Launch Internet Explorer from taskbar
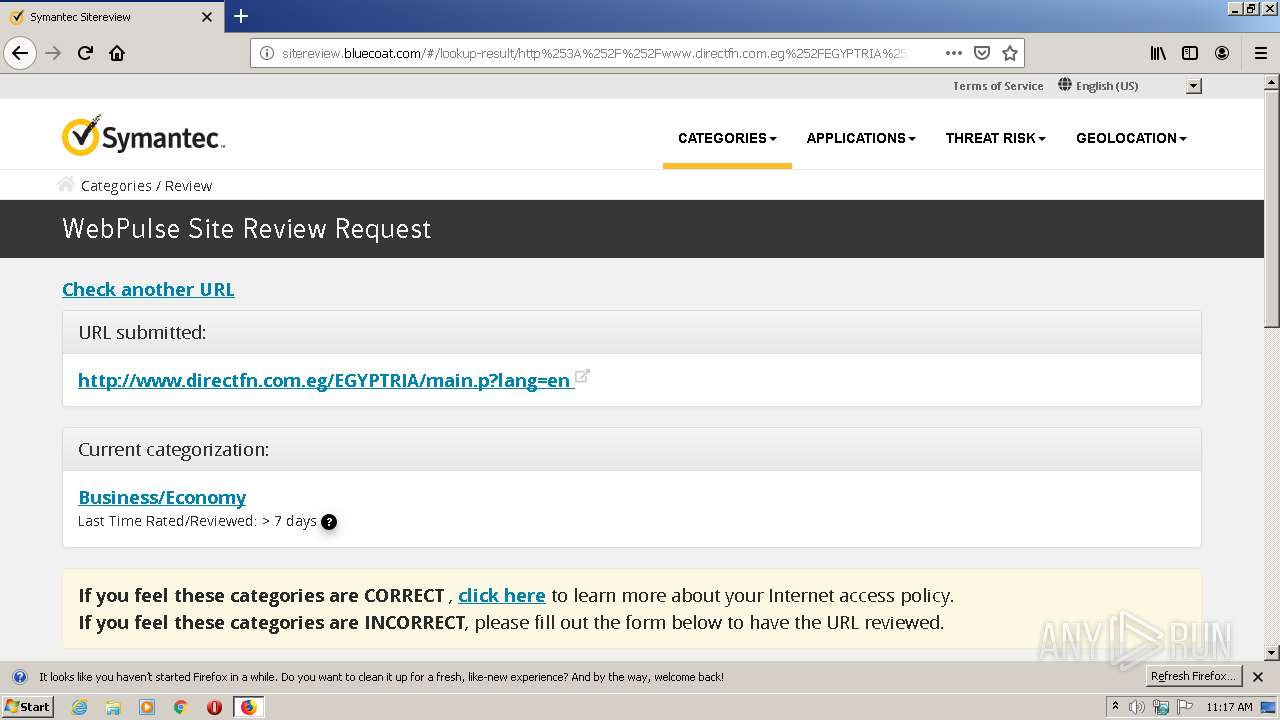 79,707
